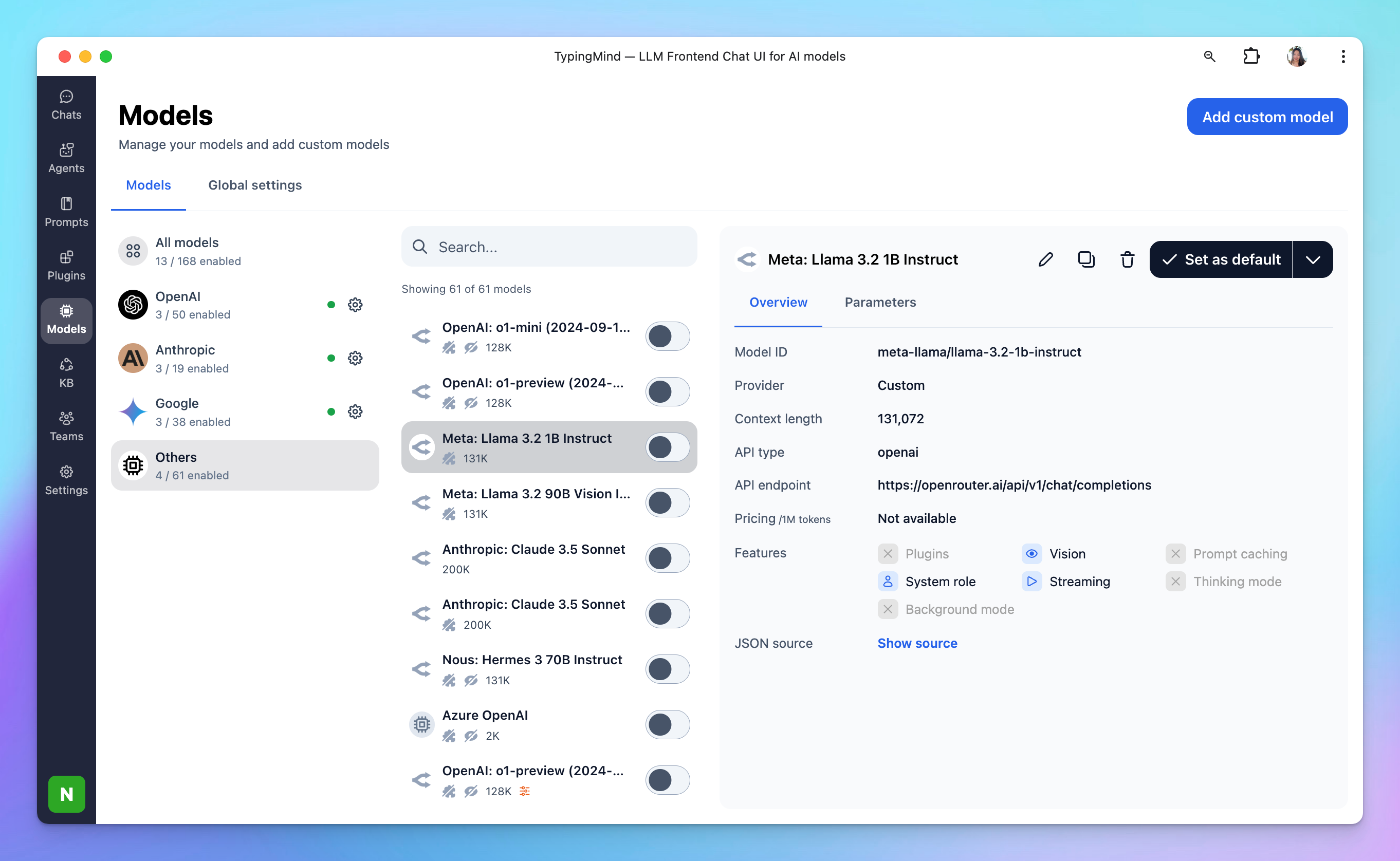This screenshot has width=1400, height=861.
Task: Select the Others provider group
Action: [x=245, y=465]
